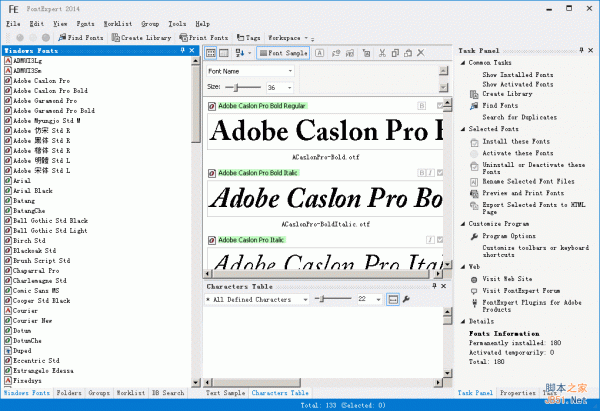Click the copy icon in preview toolbar
600x411 pixels.
tap(395, 53)
